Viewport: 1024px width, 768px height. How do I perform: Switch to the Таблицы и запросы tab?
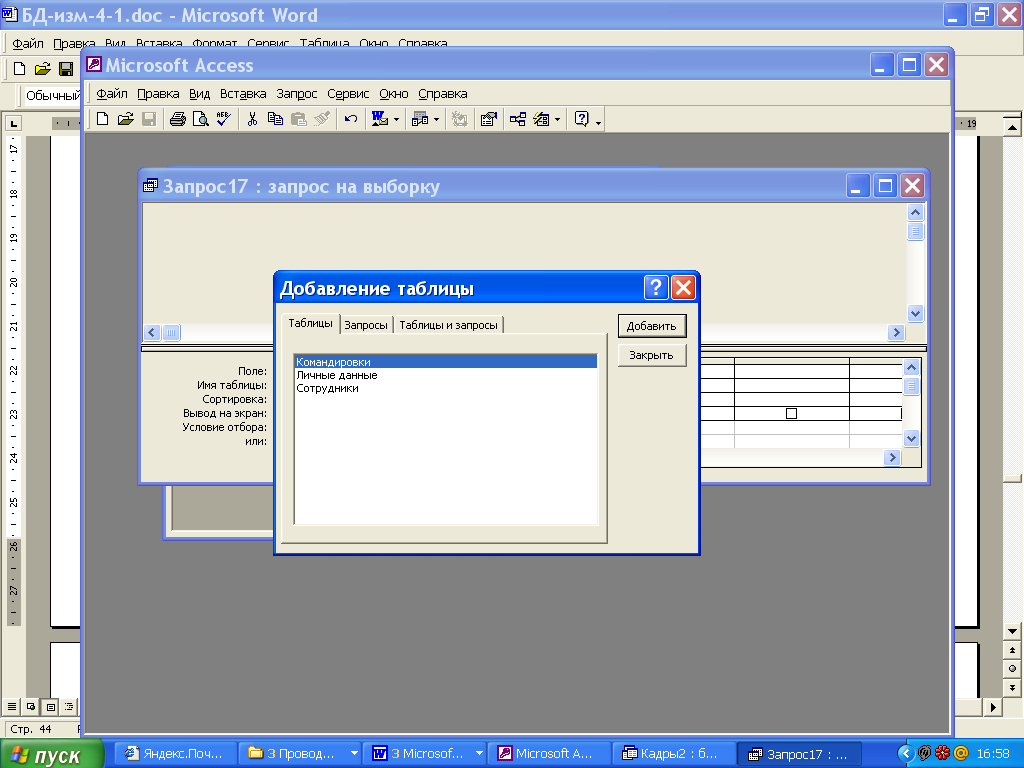[448, 325]
